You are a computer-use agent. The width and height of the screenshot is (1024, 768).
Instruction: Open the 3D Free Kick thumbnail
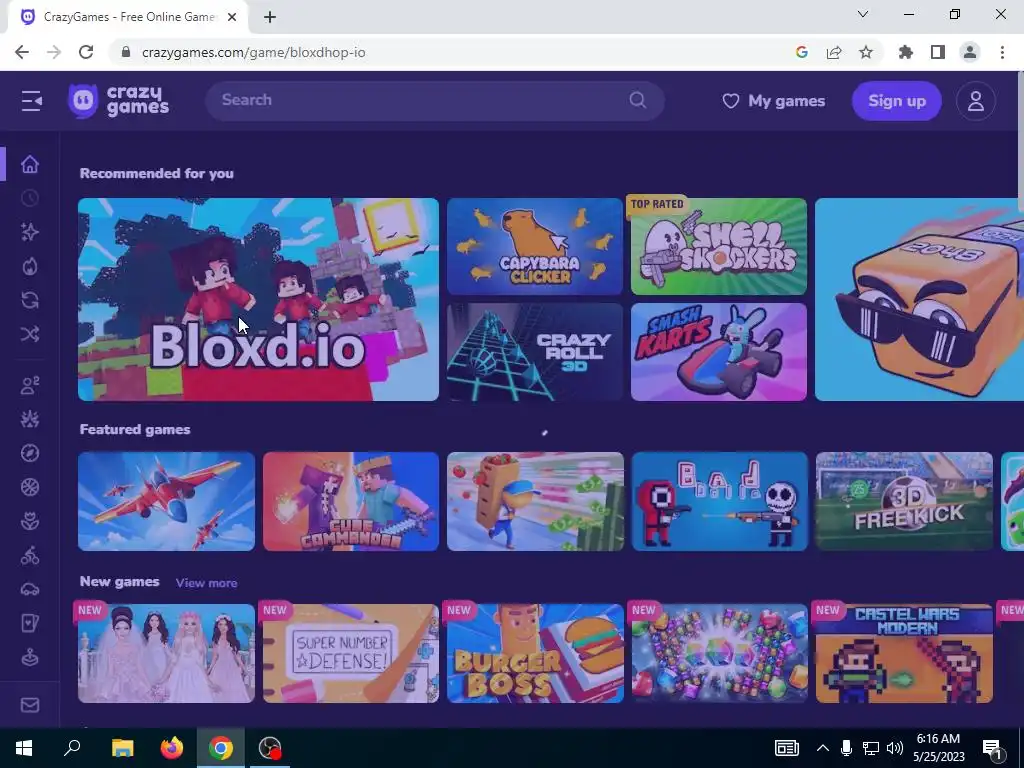tap(904, 502)
